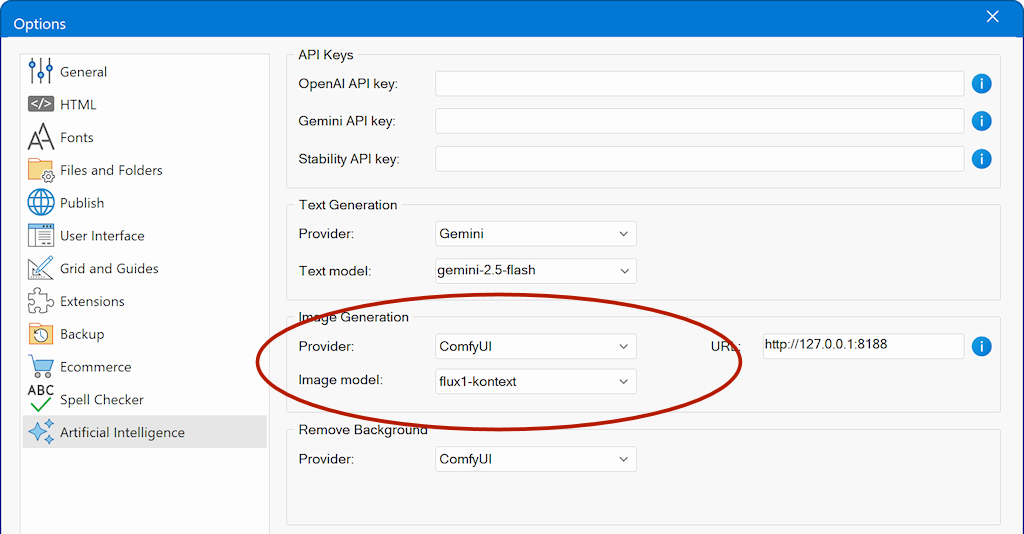Image resolution: width=1024 pixels, height=534 pixels.
Task: Click the OpenAI API key input field
Action: (699, 84)
